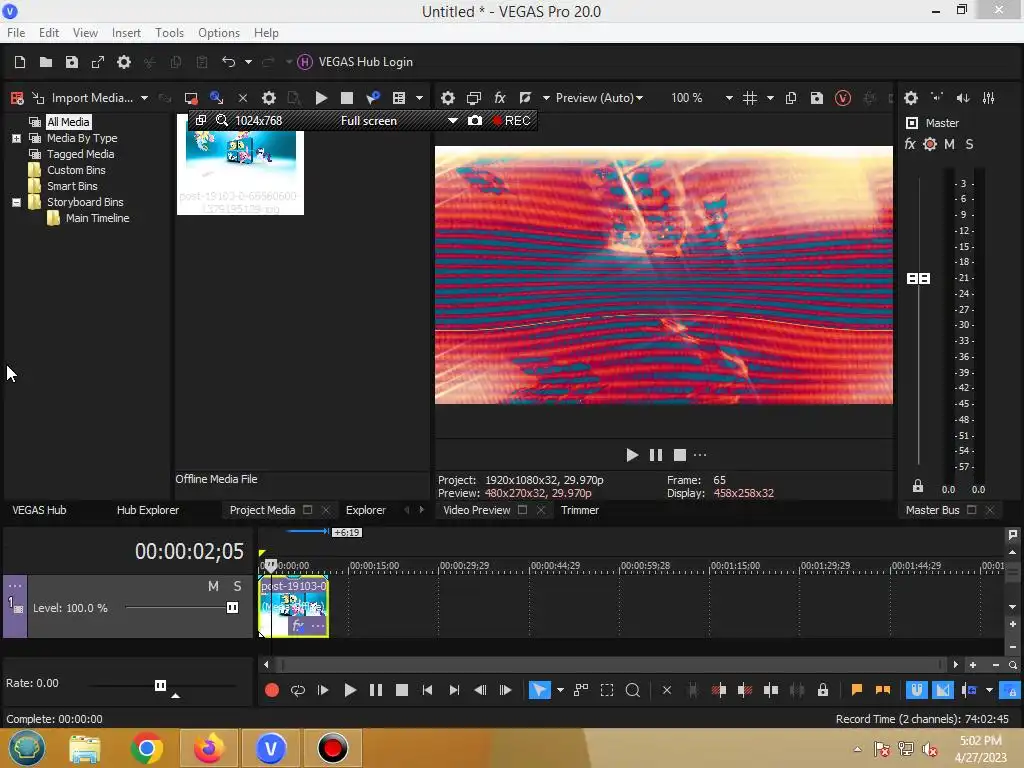This screenshot has height=768, width=1024.
Task: Select Main Timeline storyboard bin
Action: click(x=97, y=218)
